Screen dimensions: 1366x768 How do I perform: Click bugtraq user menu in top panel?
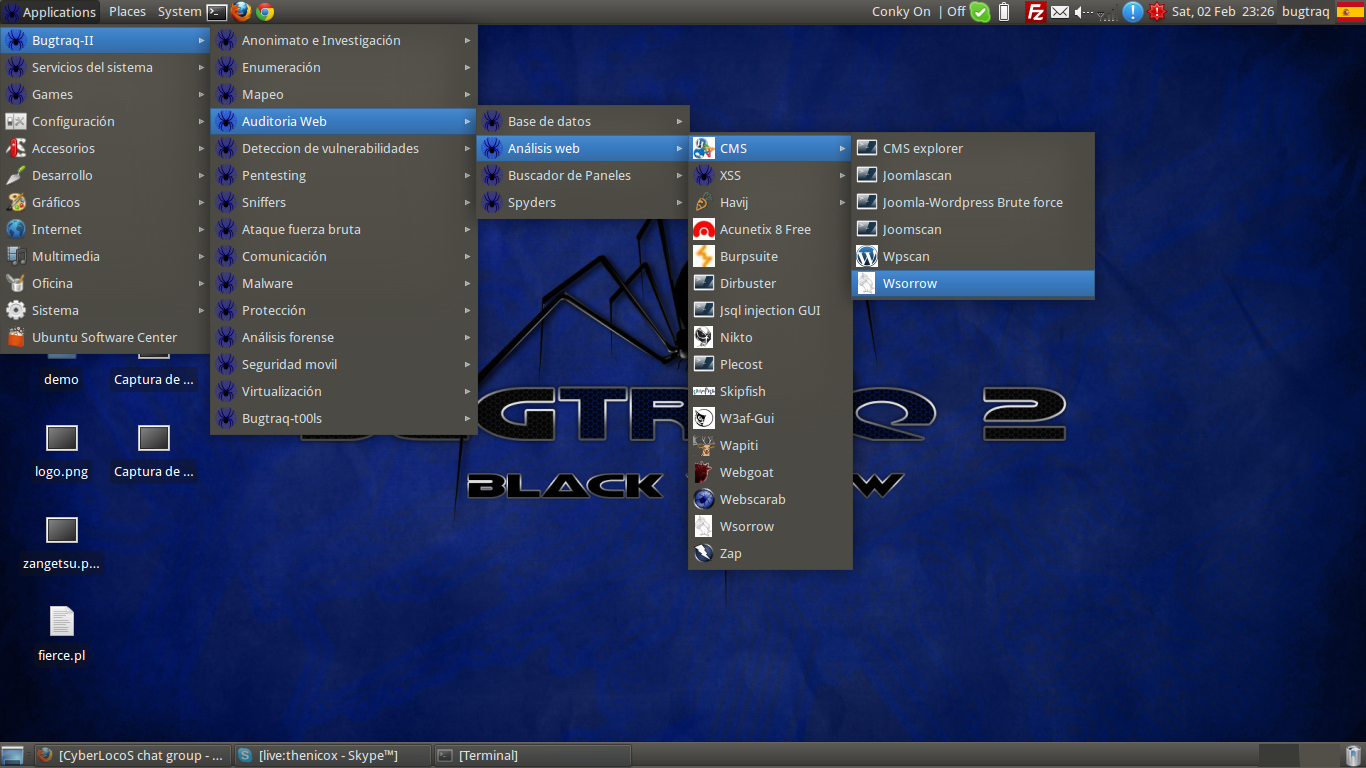click(1306, 12)
